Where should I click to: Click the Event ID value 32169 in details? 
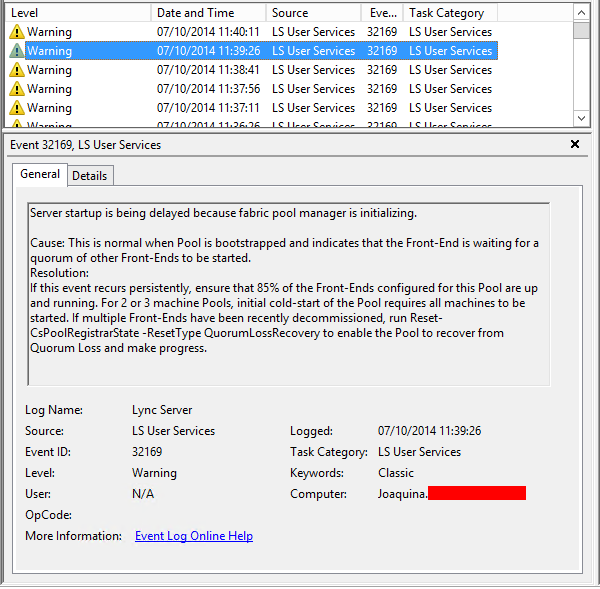tap(147, 452)
